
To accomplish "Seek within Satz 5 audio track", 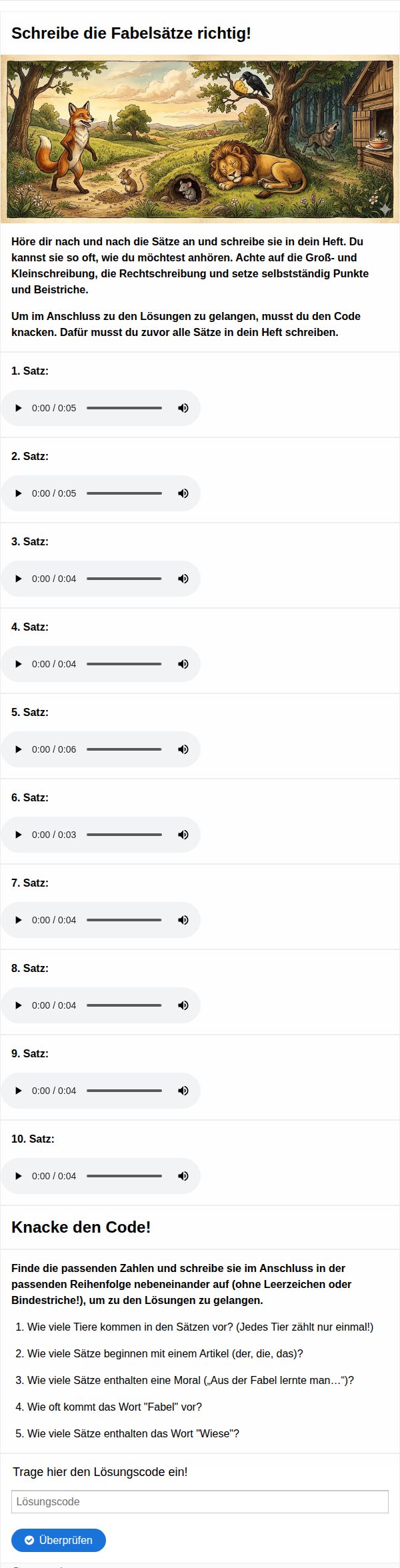I will click(x=124, y=749).
